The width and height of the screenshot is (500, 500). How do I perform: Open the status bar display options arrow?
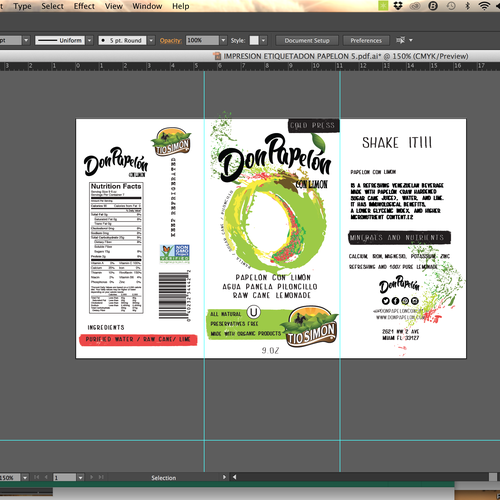coord(224,477)
